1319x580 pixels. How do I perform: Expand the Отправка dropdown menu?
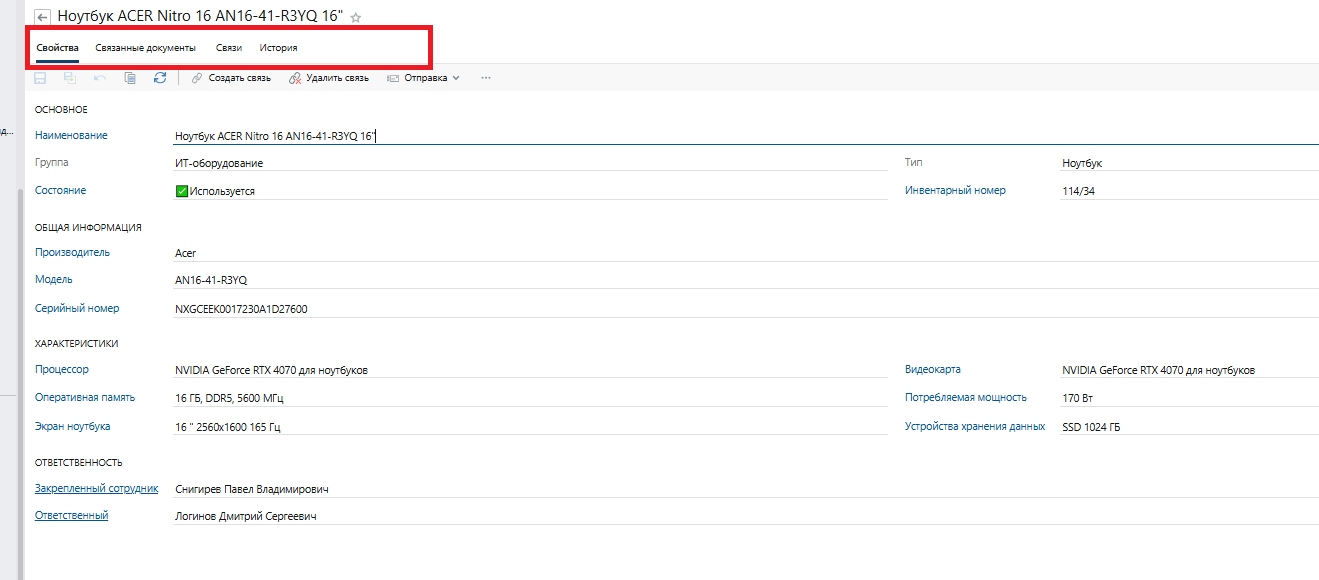424,78
